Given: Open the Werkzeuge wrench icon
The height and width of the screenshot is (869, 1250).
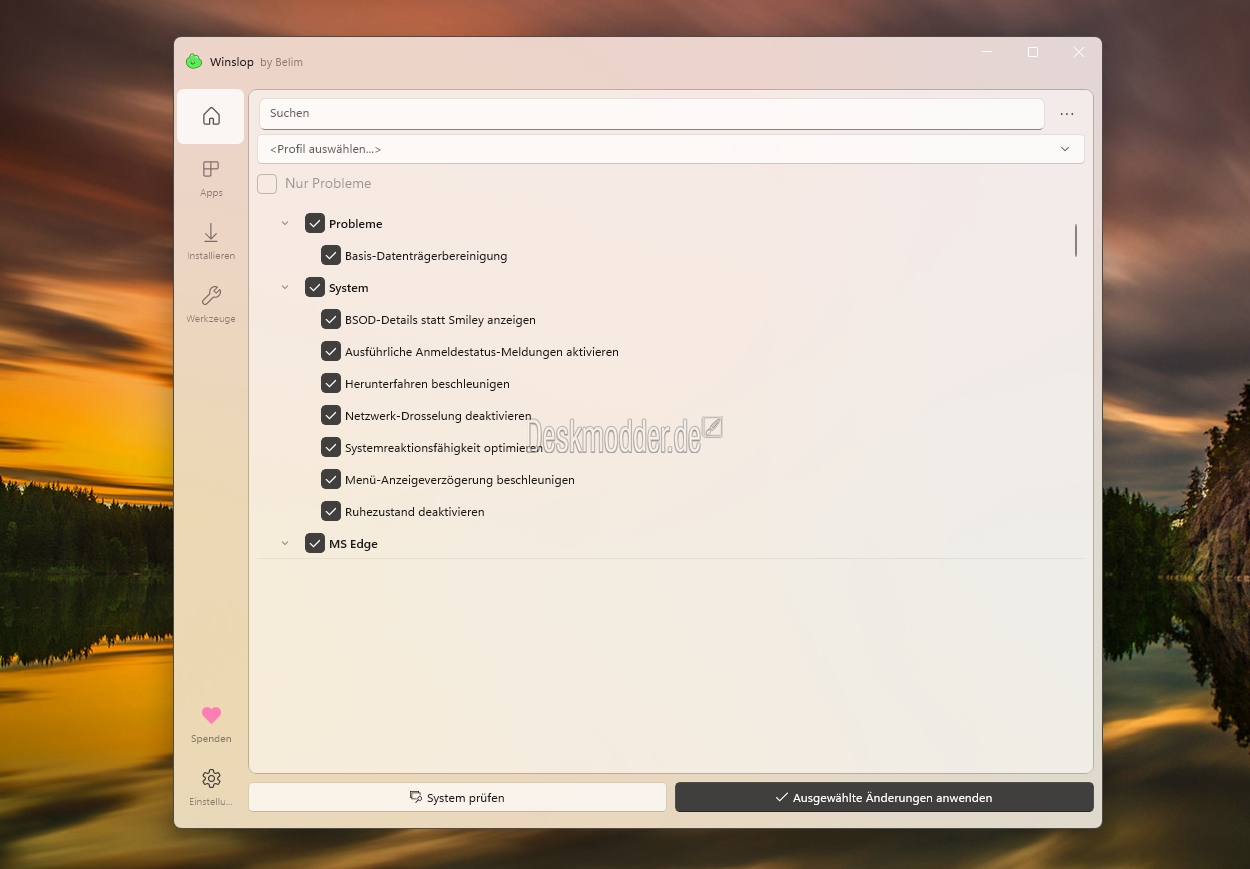Looking at the screenshot, I should coord(211,296).
